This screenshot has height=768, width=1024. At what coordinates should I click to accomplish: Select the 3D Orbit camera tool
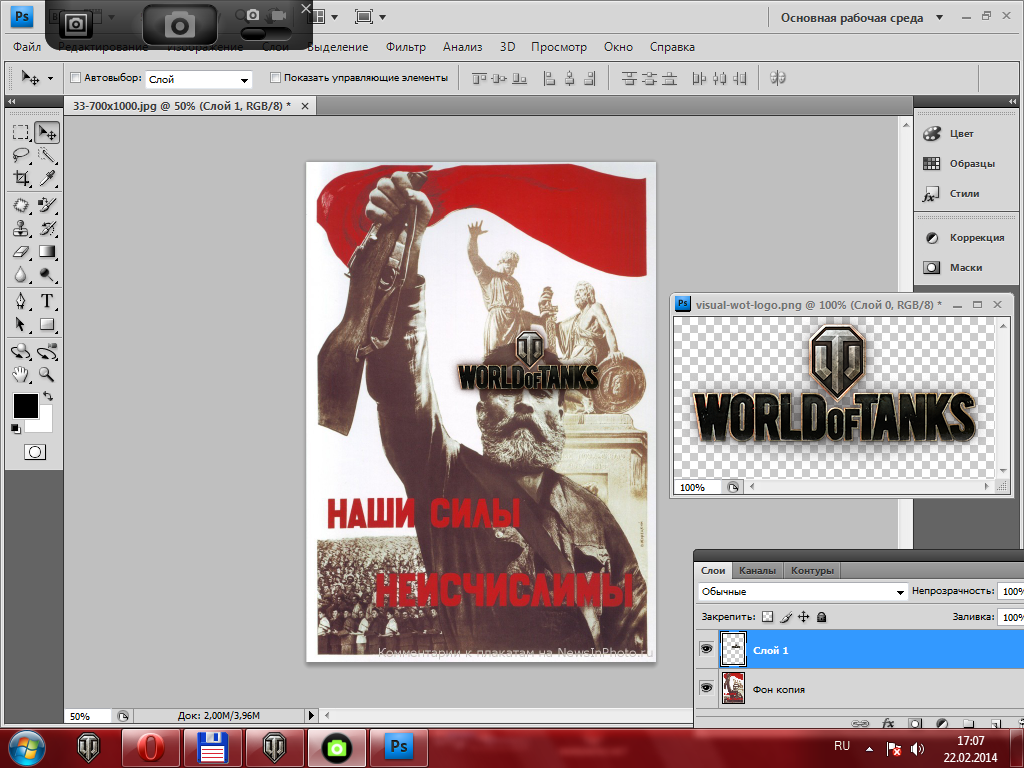pos(47,351)
